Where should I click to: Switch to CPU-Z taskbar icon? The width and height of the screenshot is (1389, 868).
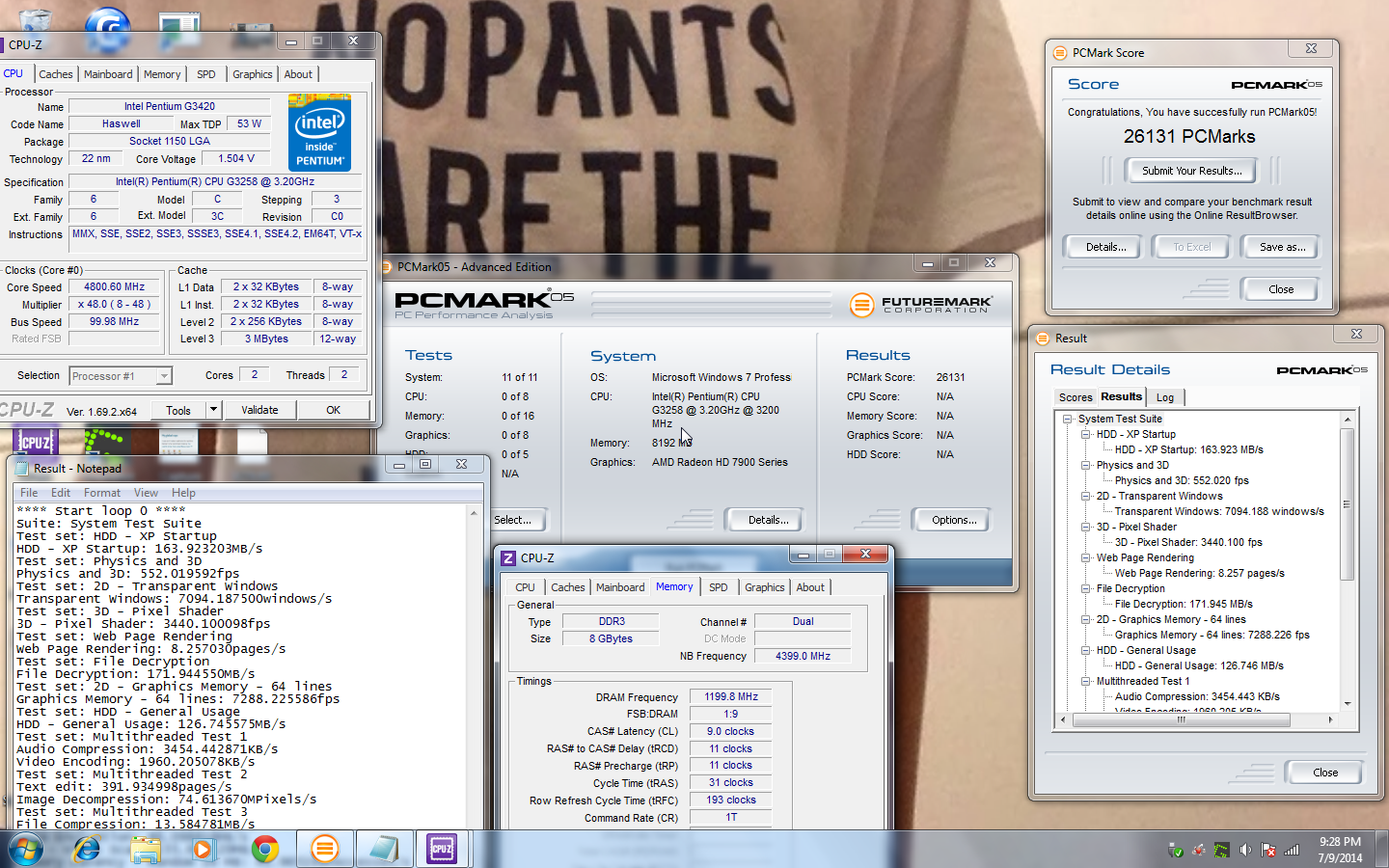pos(442,849)
